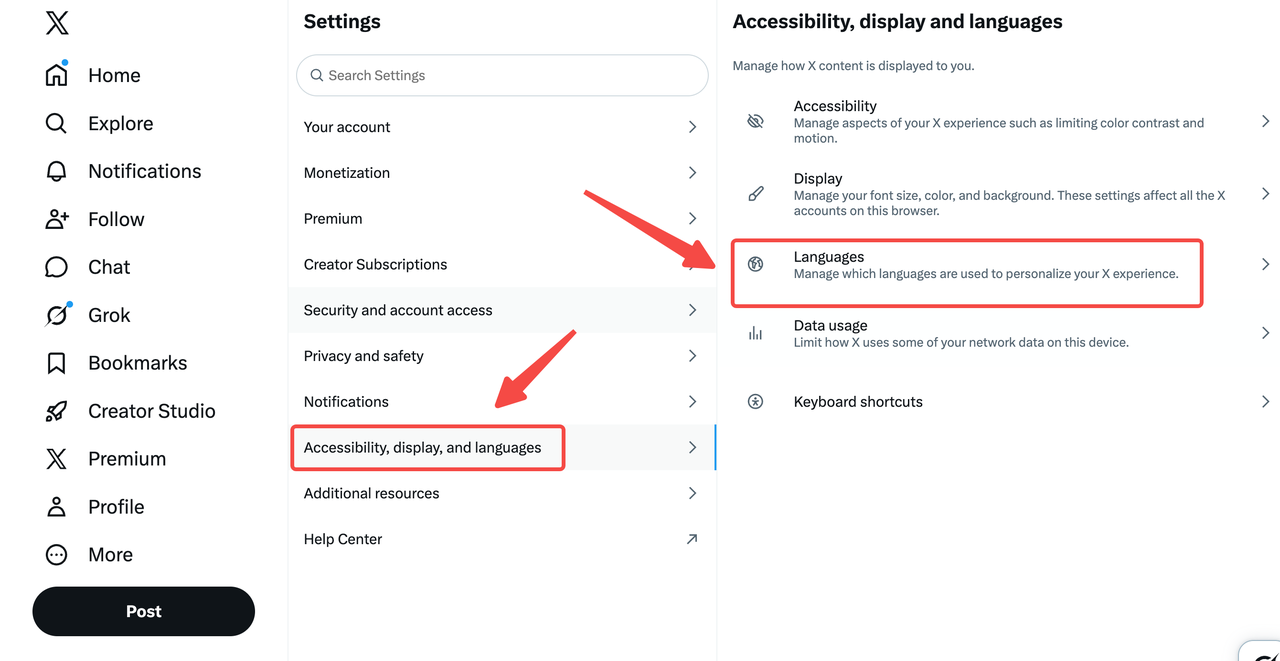
Task: Open the Display settings chevron
Action: coord(1265,194)
